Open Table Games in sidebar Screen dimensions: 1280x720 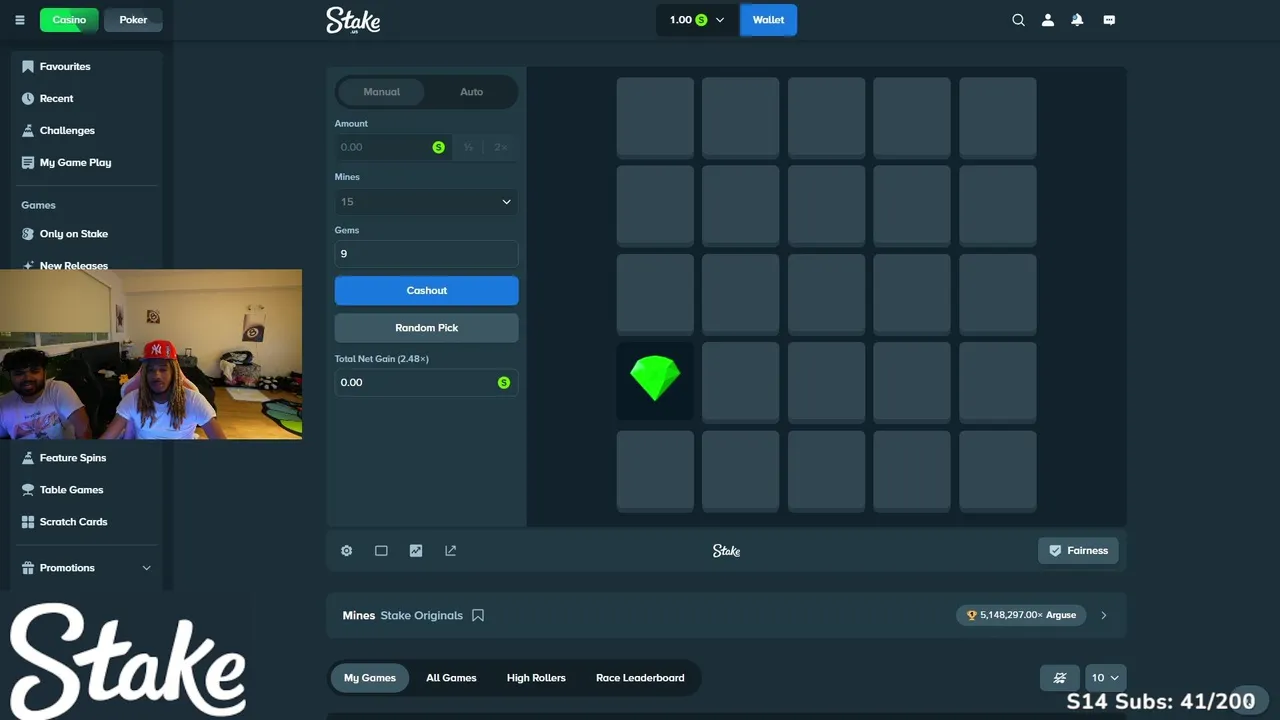[71, 490]
